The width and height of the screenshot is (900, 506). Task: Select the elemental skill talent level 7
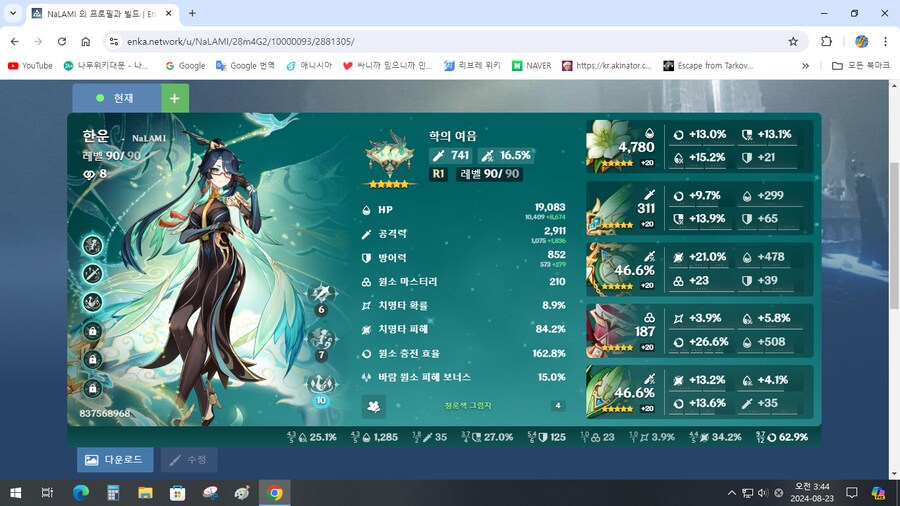point(321,344)
